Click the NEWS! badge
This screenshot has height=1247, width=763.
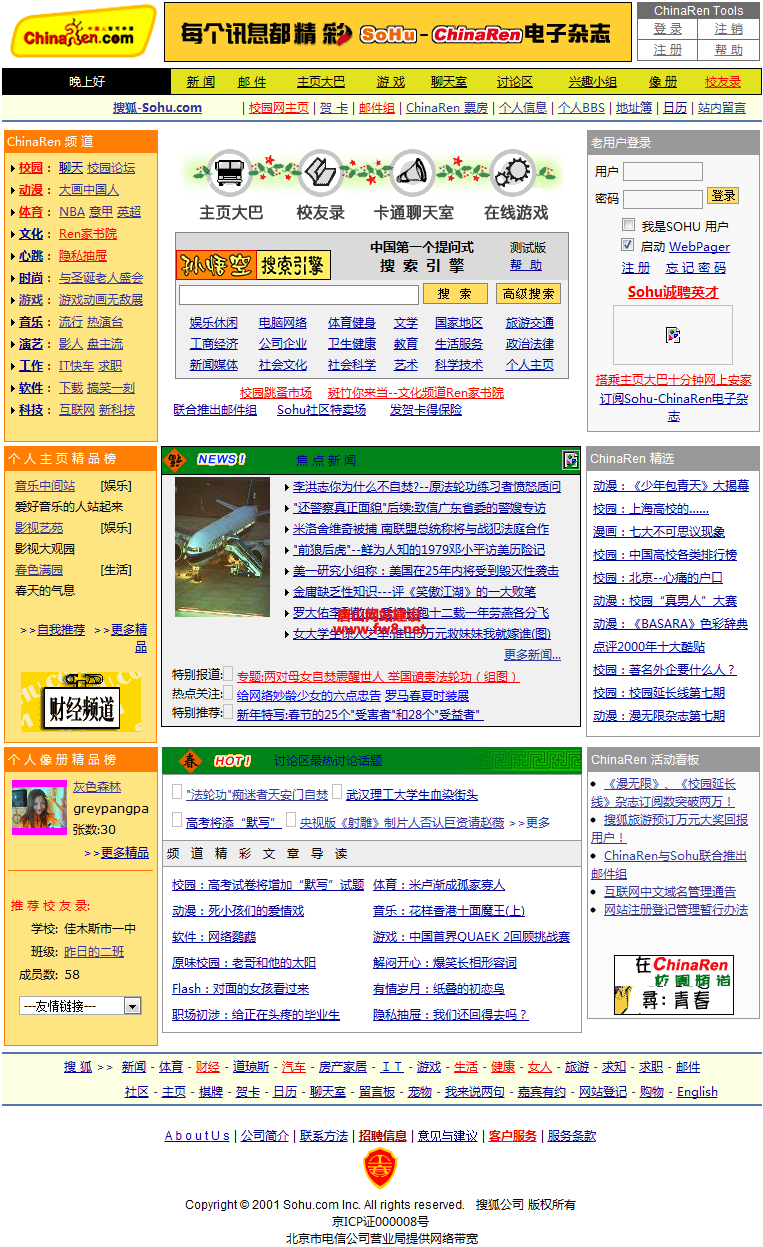pyautogui.click(x=220, y=460)
